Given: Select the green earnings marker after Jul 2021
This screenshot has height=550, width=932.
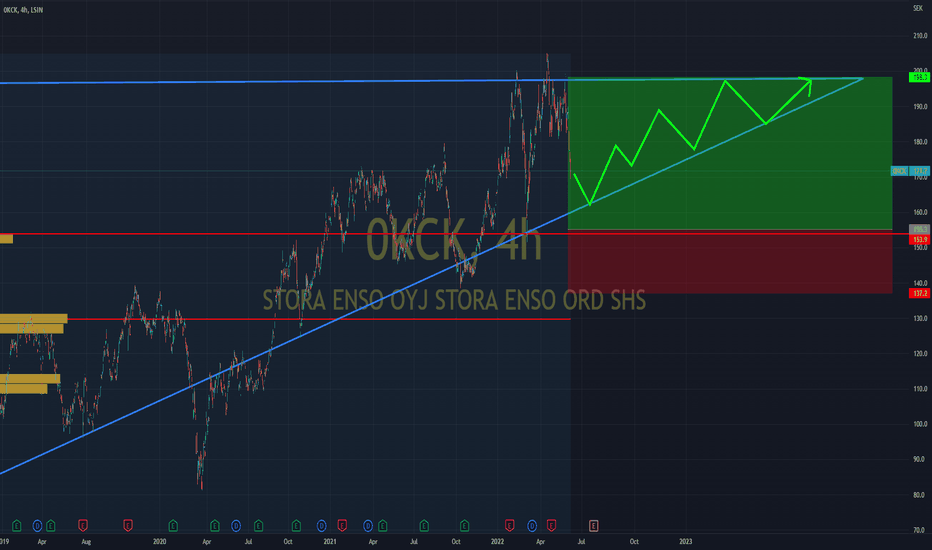Looking at the screenshot, I should pyautogui.click(x=424, y=526).
